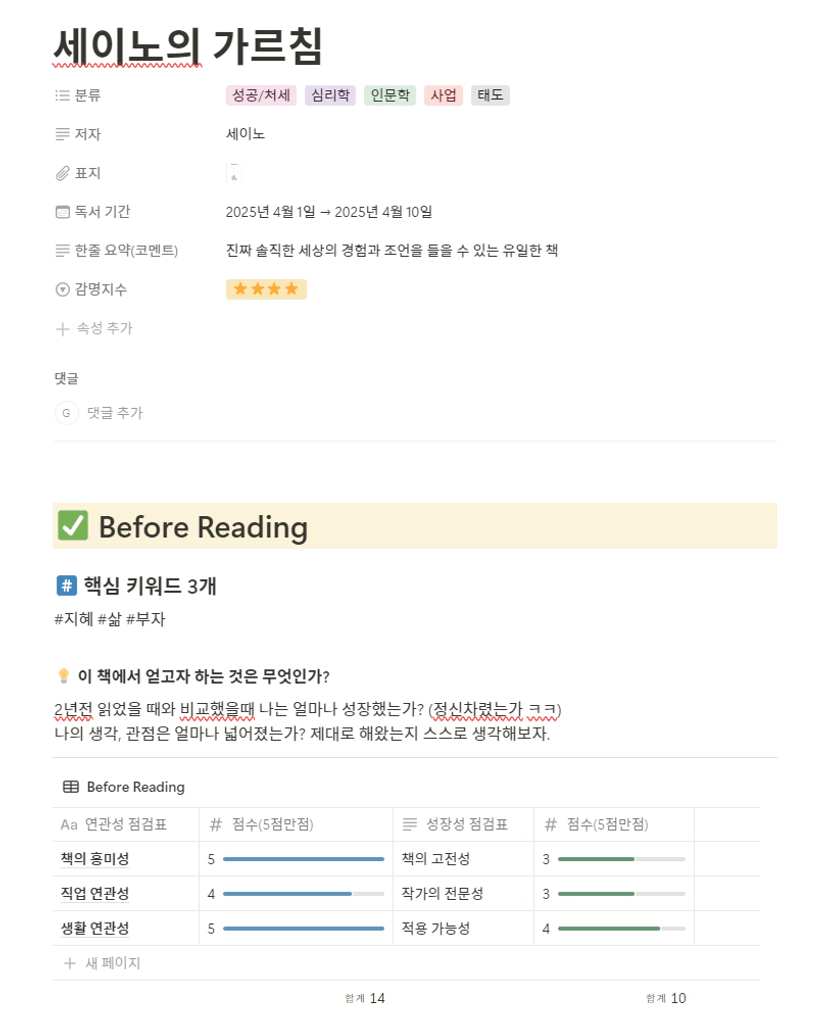Add a property with 속성 추가
This screenshot has width=827, height=1019.
(95, 328)
